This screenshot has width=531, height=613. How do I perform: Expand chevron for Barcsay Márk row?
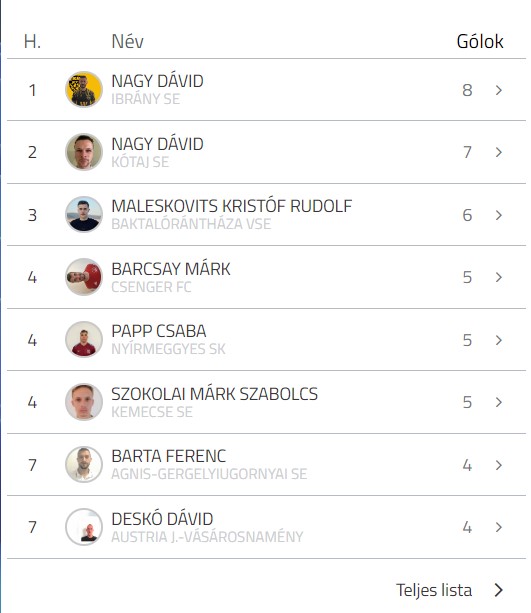pyautogui.click(x=499, y=277)
